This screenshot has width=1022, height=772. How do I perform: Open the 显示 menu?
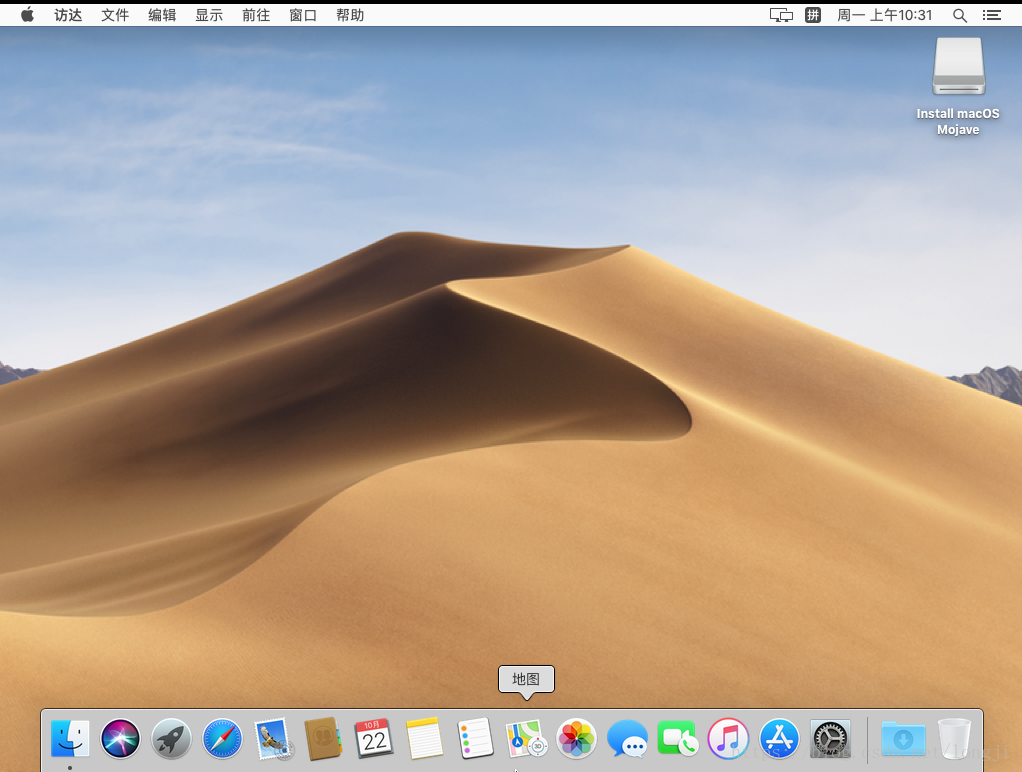[x=209, y=15]
